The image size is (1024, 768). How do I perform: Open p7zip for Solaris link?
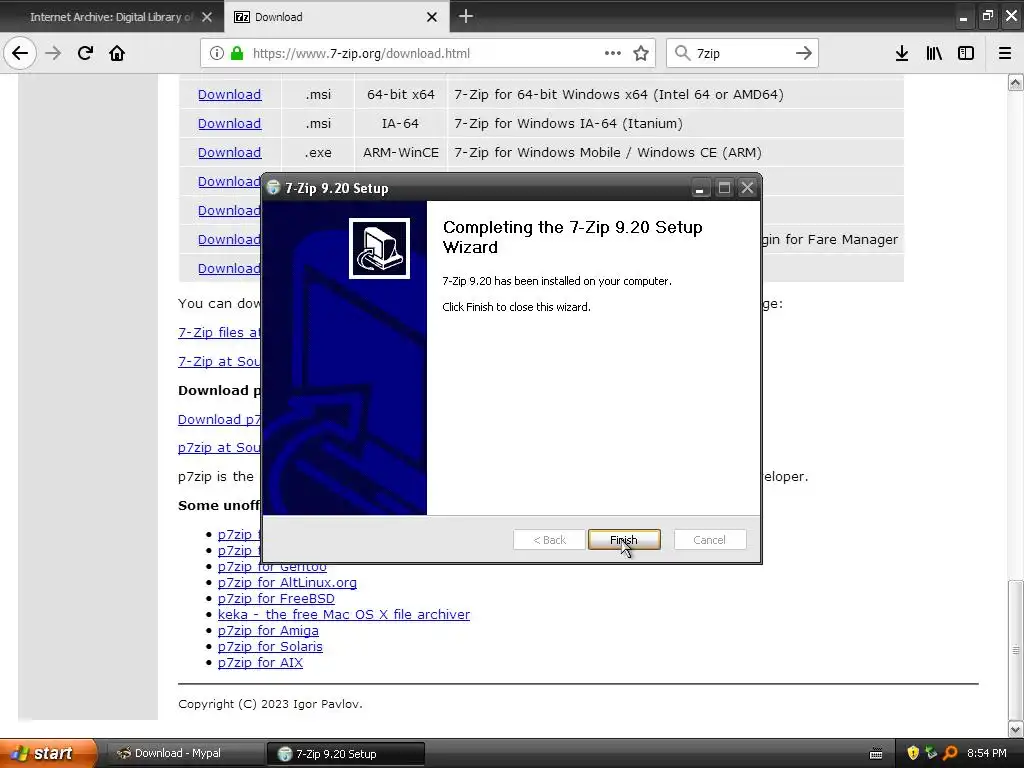tap(270, 646)
